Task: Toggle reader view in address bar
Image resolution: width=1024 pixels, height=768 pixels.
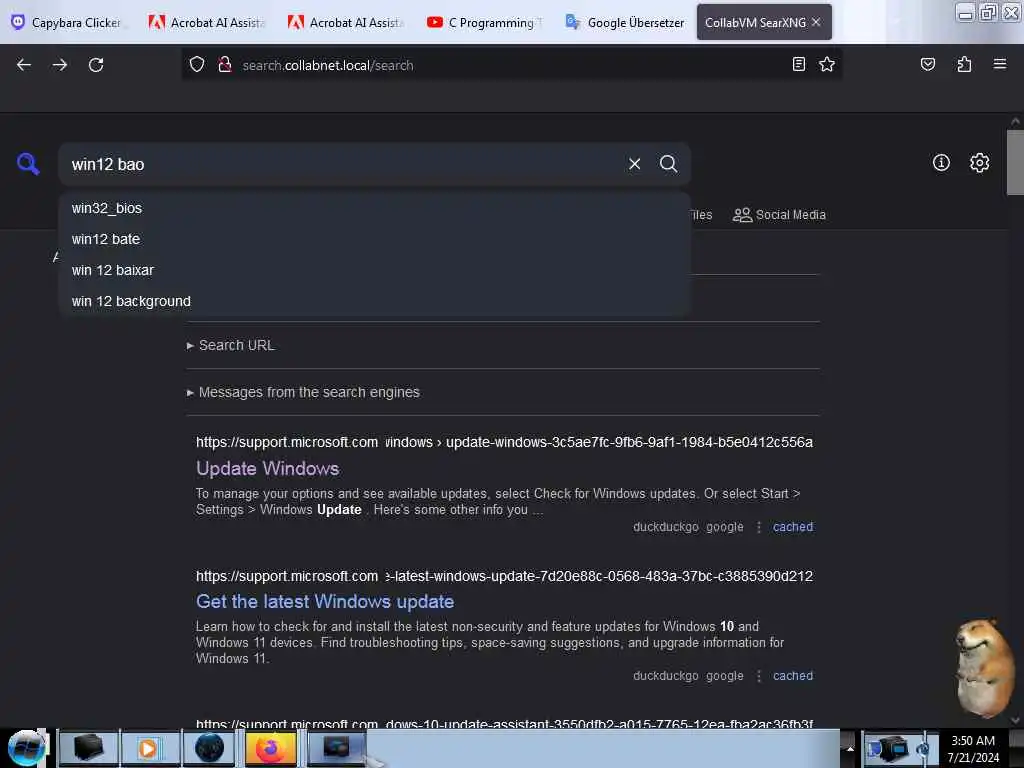Action: pos(798,64)
